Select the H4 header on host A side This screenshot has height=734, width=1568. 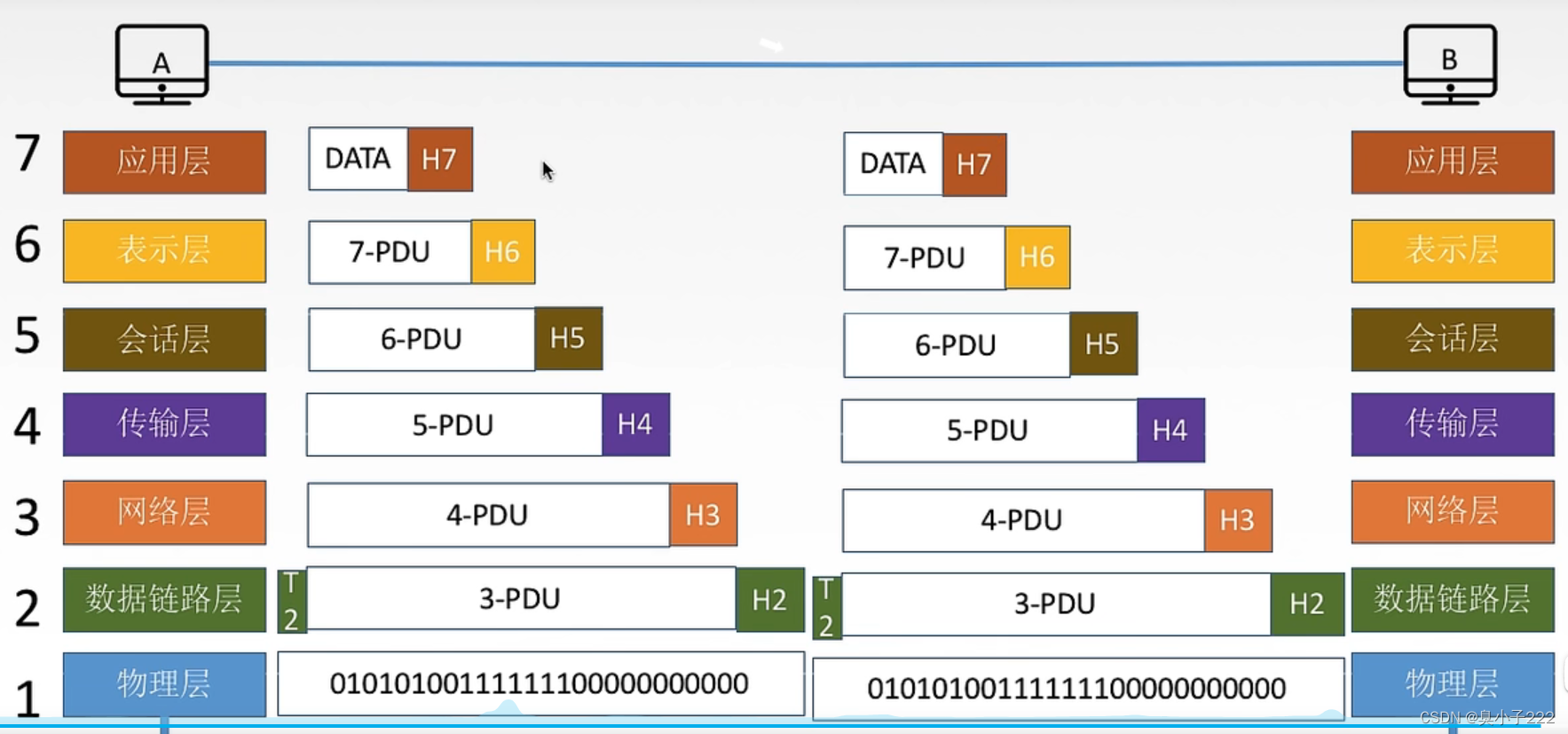click(635, 424)
